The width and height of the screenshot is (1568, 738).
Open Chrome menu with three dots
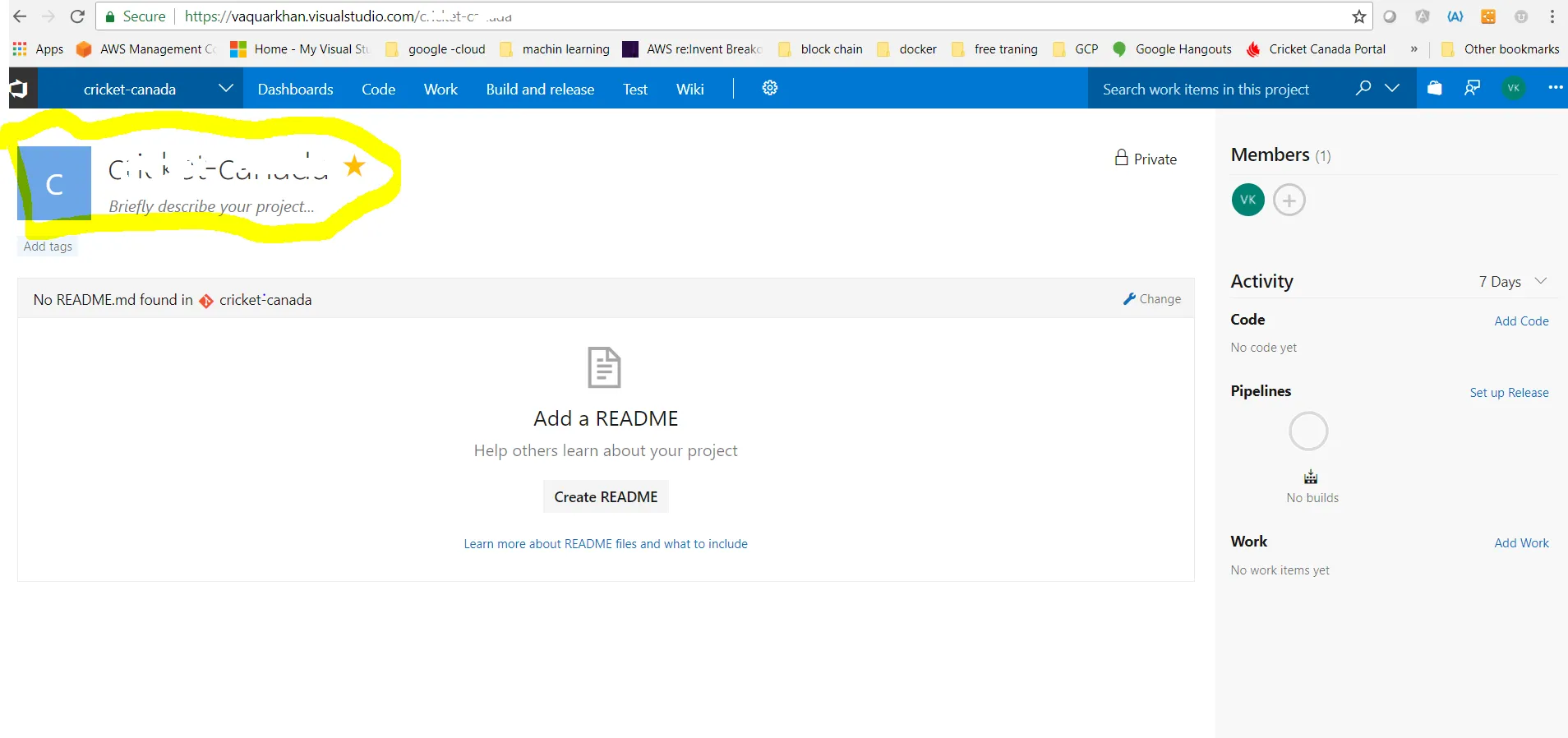pyautogui.click(x=1552, y=16)
